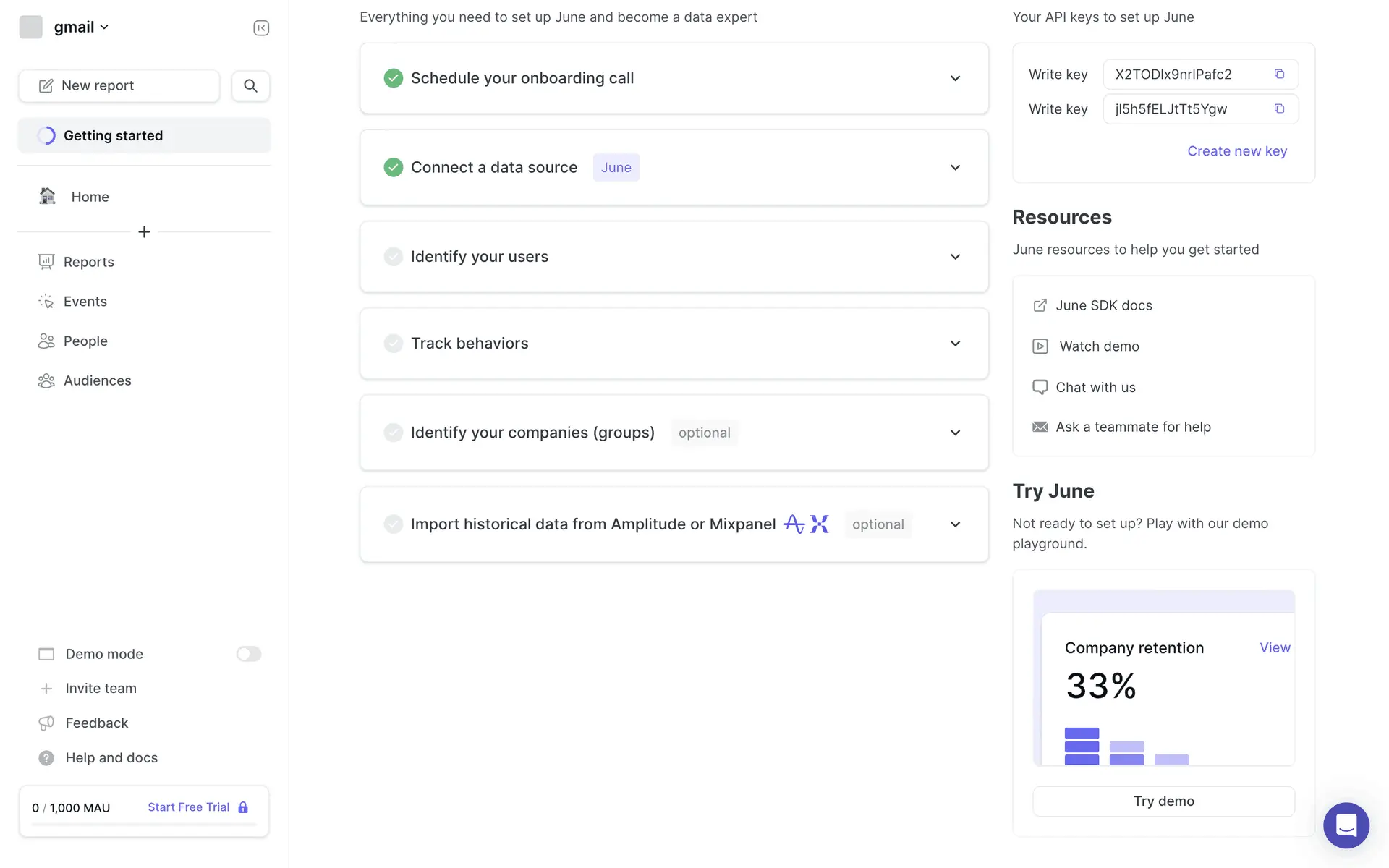Click the plus icon below Home

point(144,232)
